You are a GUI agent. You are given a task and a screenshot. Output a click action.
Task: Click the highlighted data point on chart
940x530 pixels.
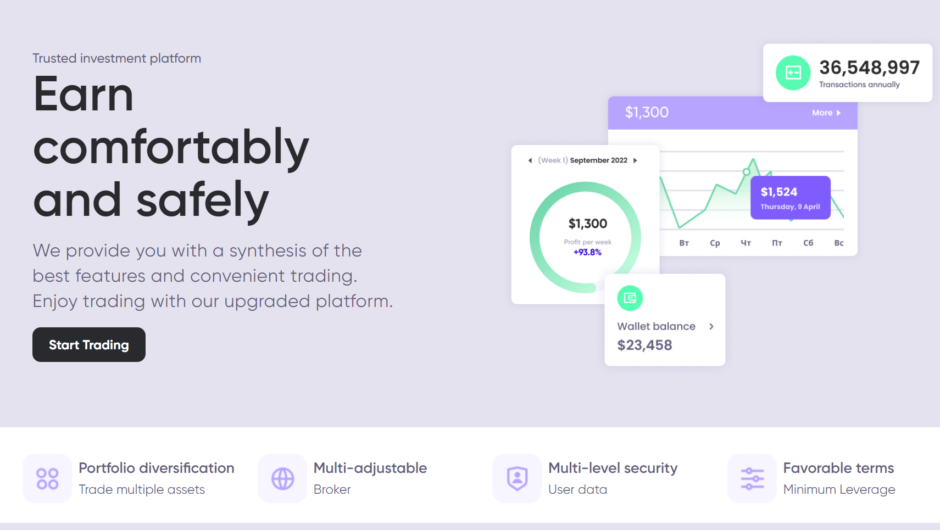(x=746, y=172)
